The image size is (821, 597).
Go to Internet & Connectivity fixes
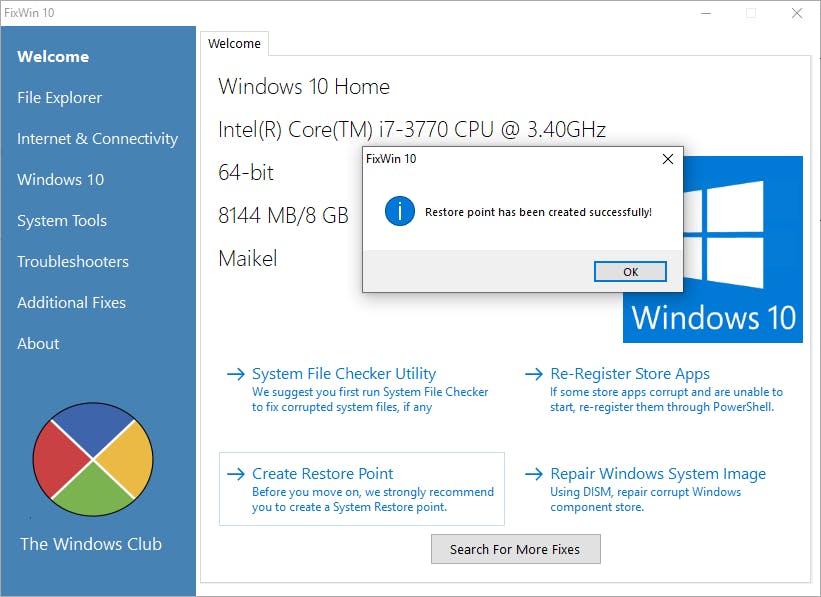click(x=97, y=139)
